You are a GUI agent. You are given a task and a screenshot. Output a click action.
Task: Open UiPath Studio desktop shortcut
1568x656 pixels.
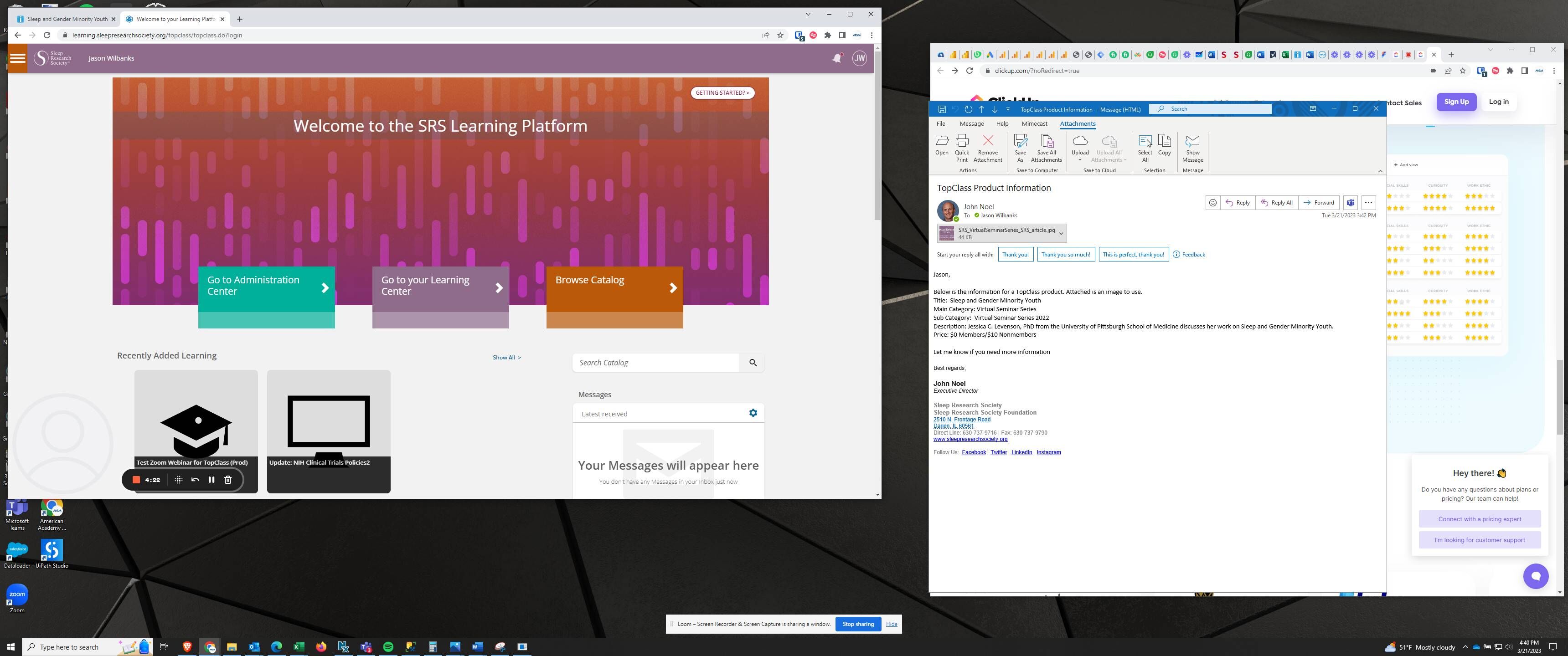pyautogui.click(x=52, y=554)
